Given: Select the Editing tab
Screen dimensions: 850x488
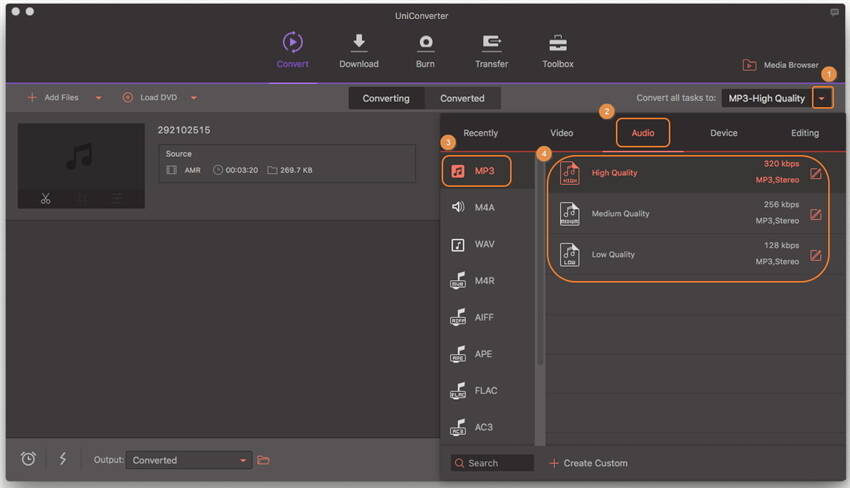Looking at the screenshot, I should coord(805,133).
